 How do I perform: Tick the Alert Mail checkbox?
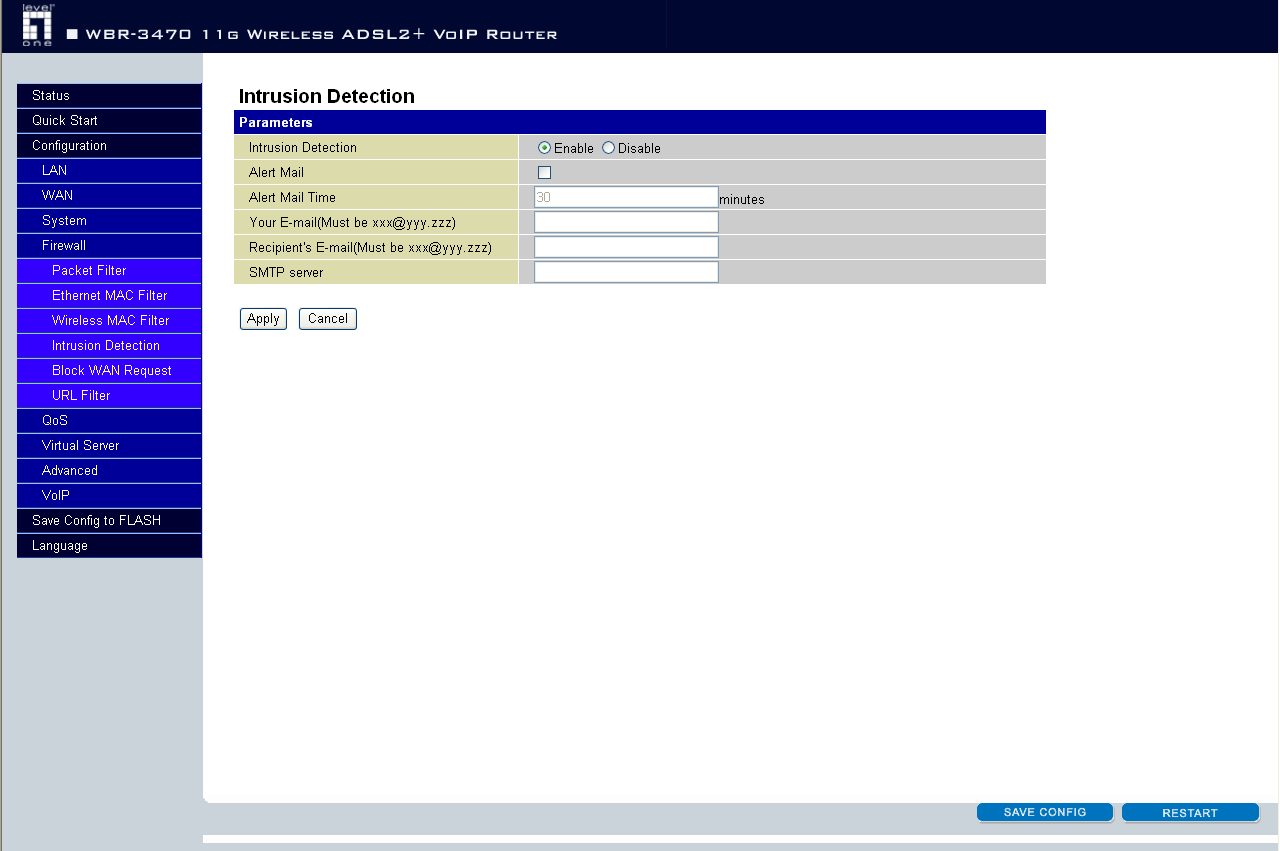click(x=545, y=172)
